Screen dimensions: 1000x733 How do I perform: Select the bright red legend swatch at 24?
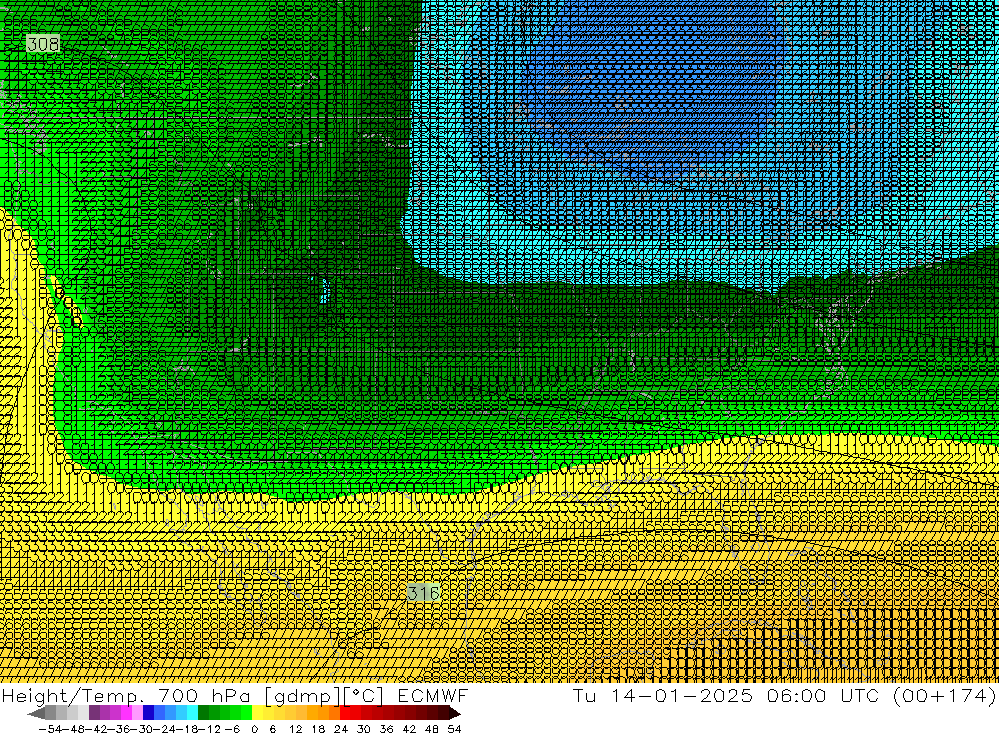tap(345, 713)
